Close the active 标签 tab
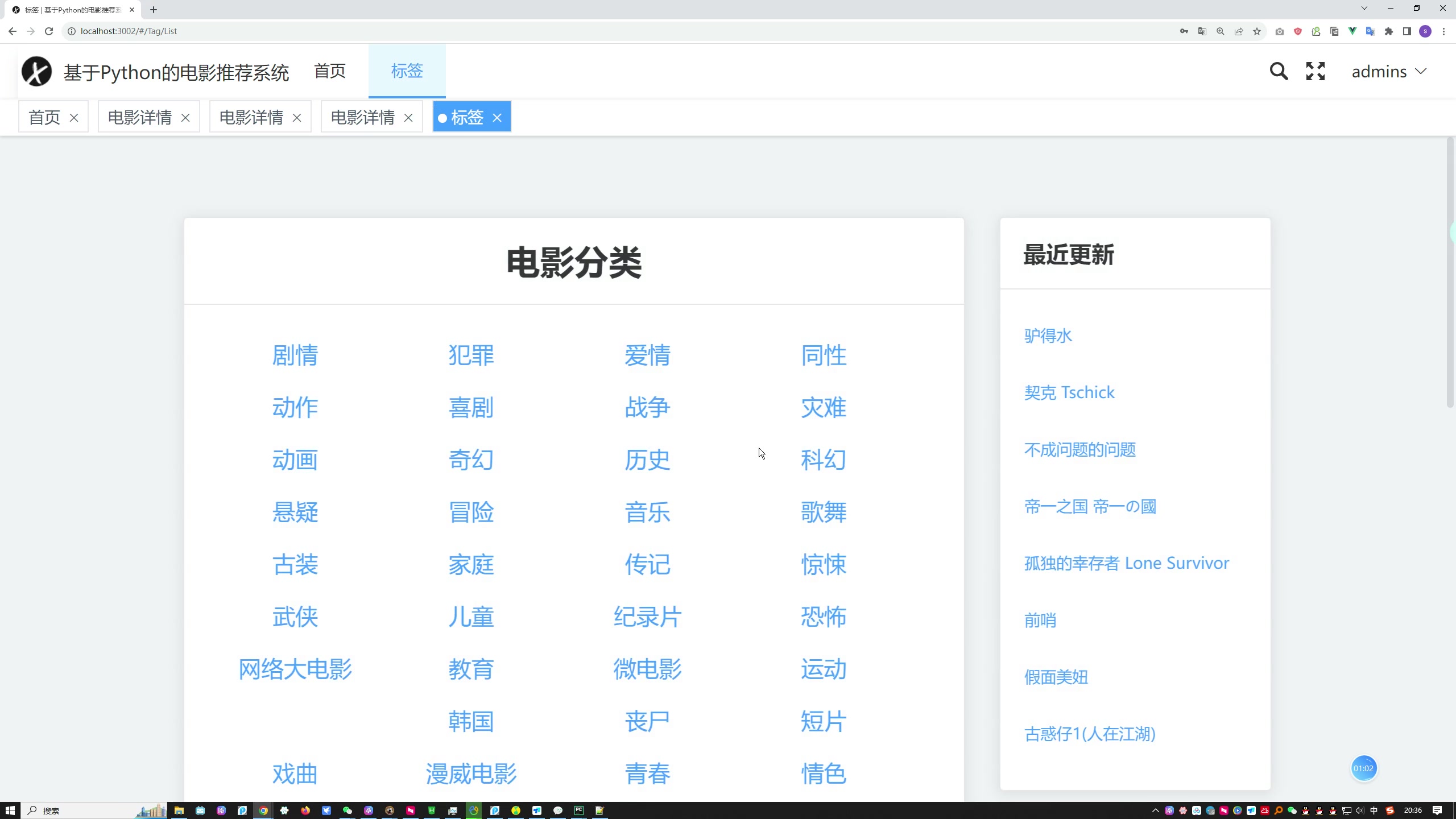The width and height of the screenshot is (1456, 819). [497, 118]
